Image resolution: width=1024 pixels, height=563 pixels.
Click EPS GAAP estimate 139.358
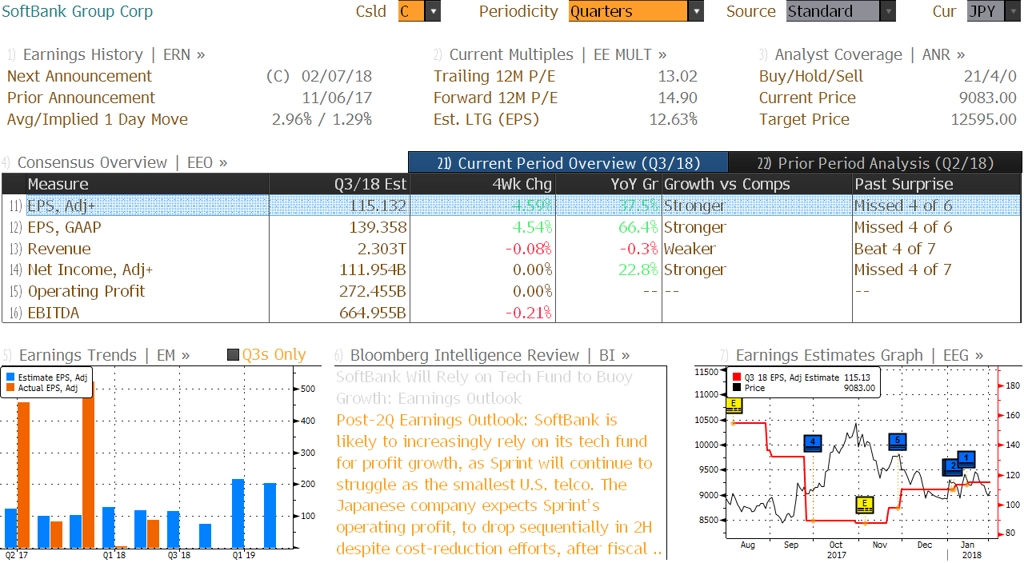point(377,227)
